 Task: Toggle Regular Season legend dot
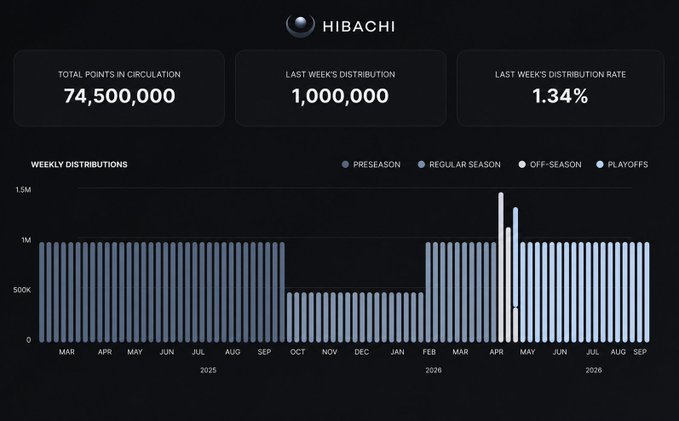pos(421,165)
